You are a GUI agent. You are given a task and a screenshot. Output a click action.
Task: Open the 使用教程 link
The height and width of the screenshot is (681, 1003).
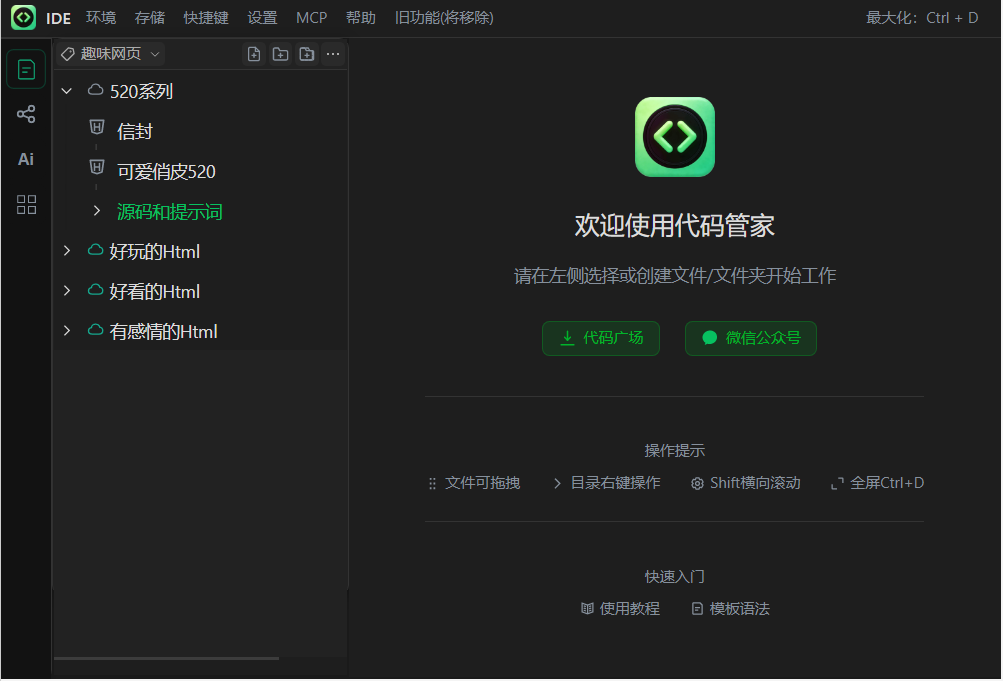click(x=620, y=609)
